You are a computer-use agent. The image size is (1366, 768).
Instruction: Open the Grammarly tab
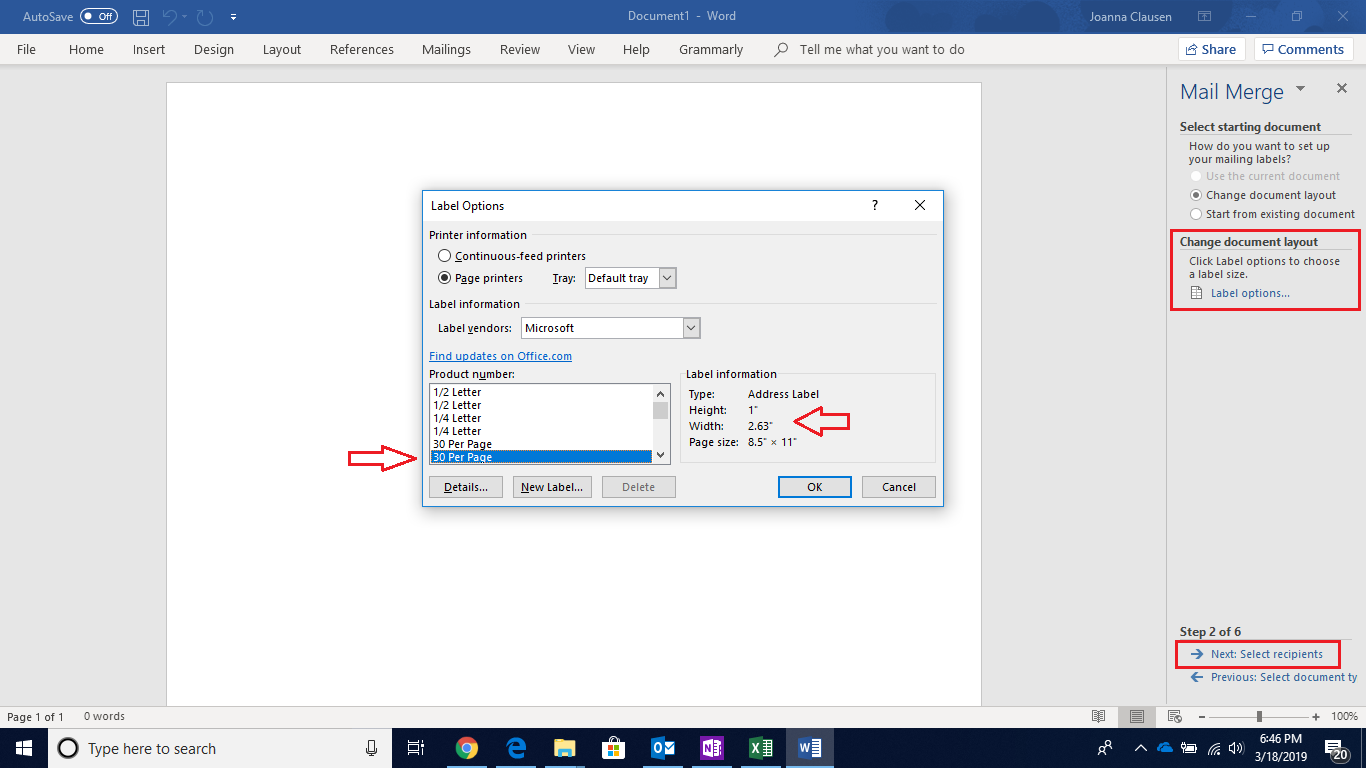[x=711, y=49]
